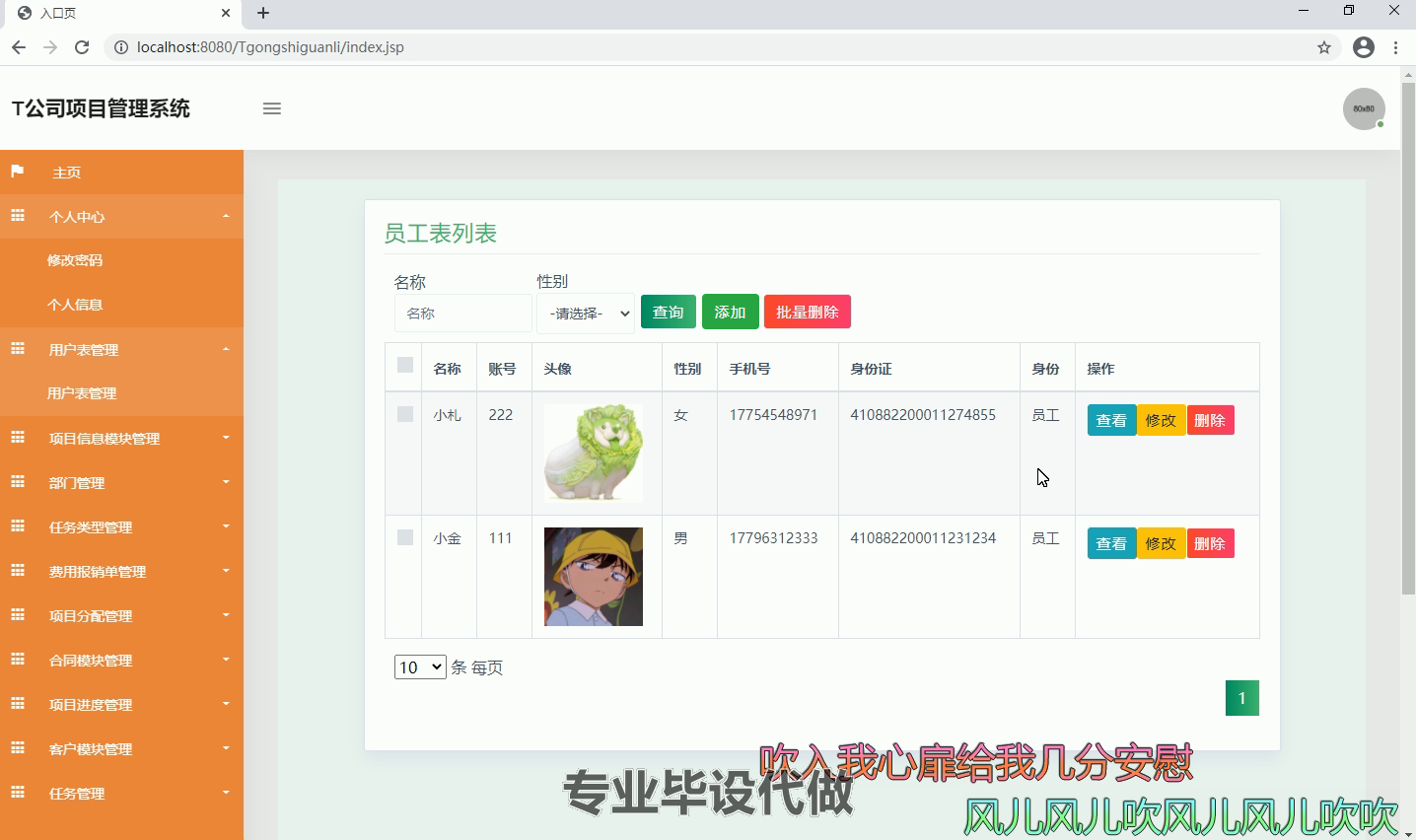This screenshot has width=1416, height=840.
Task: Click grid icon next to 项目进度管理
Action: (18, 704)
